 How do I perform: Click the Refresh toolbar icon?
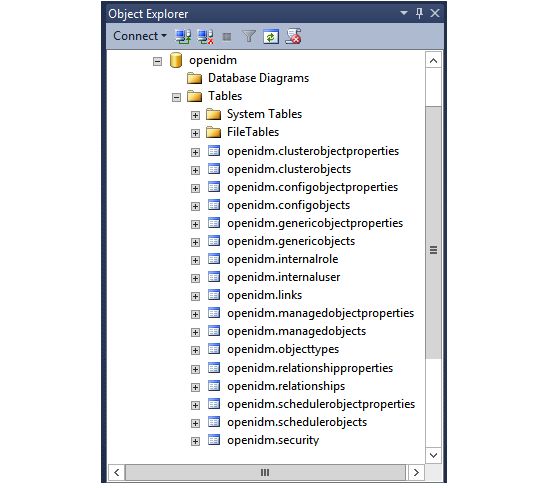(x=271, y=37)
